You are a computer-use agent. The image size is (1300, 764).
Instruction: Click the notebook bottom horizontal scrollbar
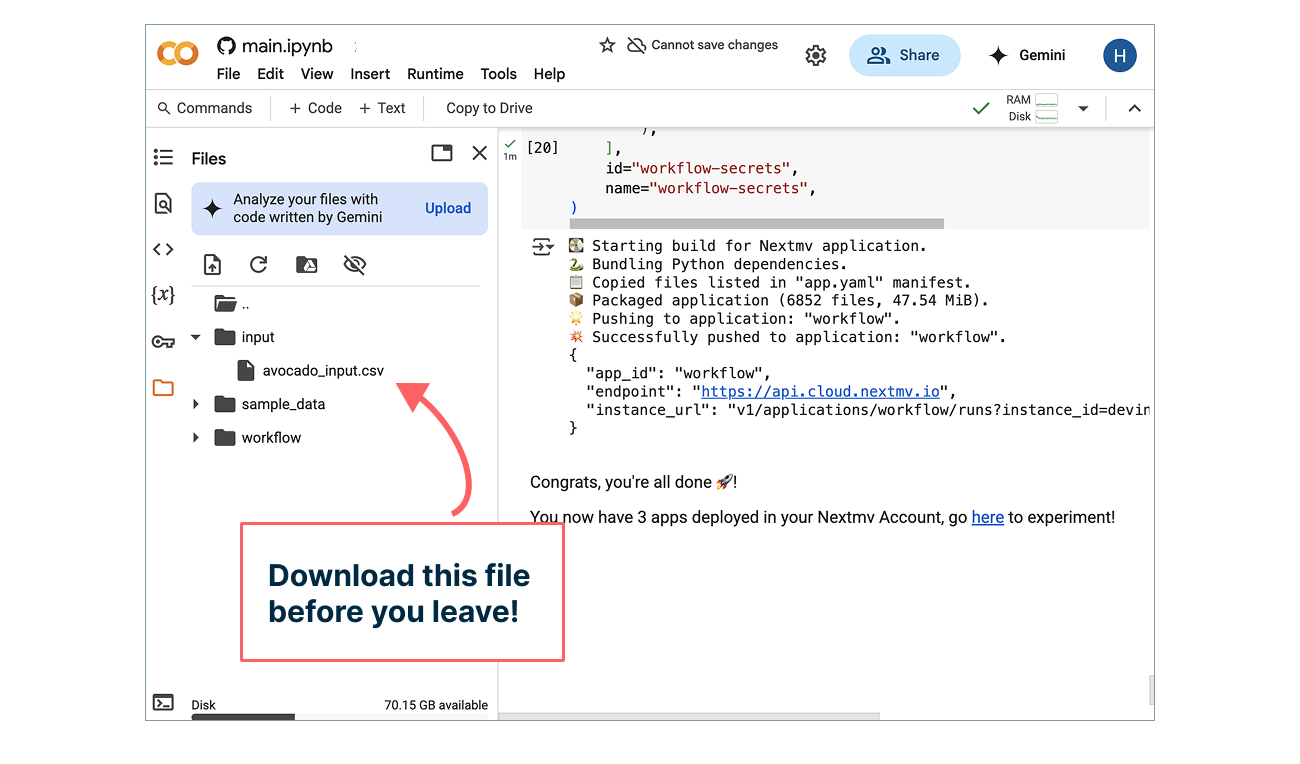tap(689, 716)
